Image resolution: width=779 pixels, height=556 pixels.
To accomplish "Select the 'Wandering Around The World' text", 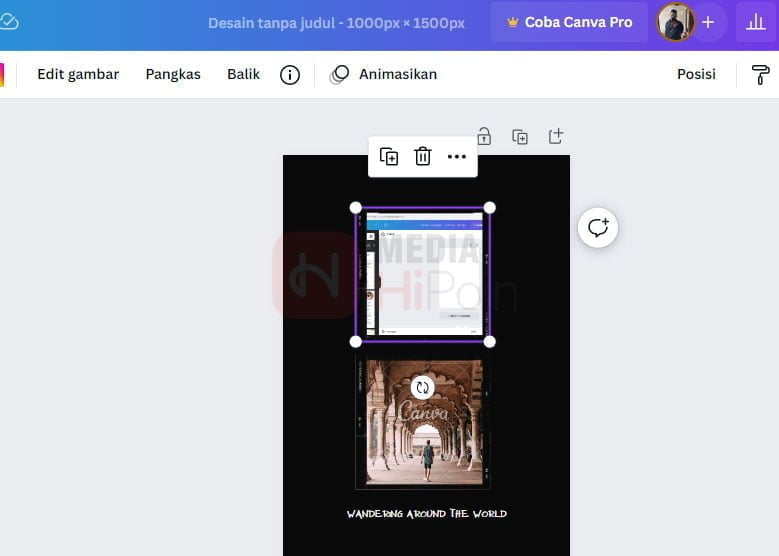I will click(427, 513).
